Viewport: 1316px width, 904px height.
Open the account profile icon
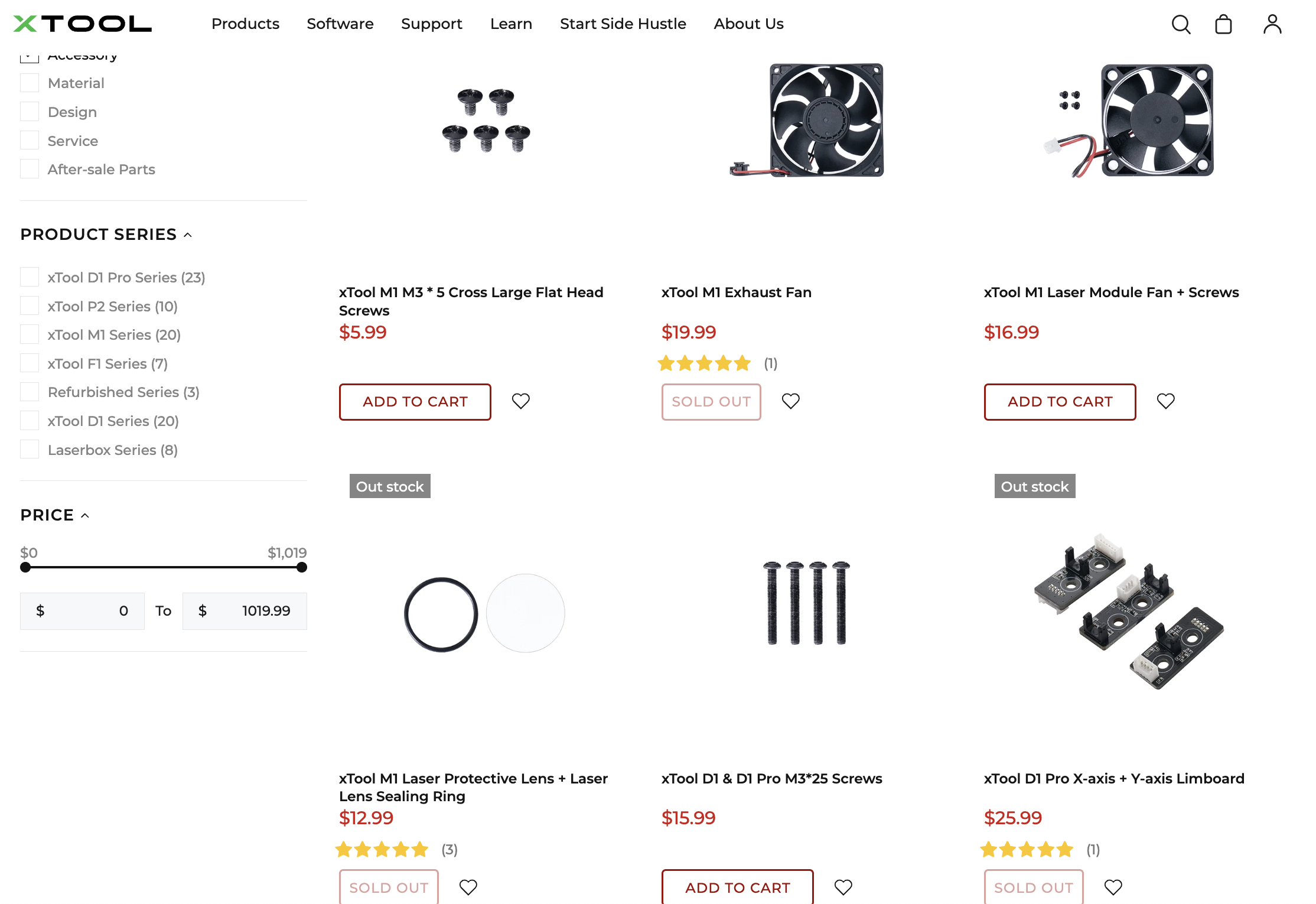tap(1272, 24)
